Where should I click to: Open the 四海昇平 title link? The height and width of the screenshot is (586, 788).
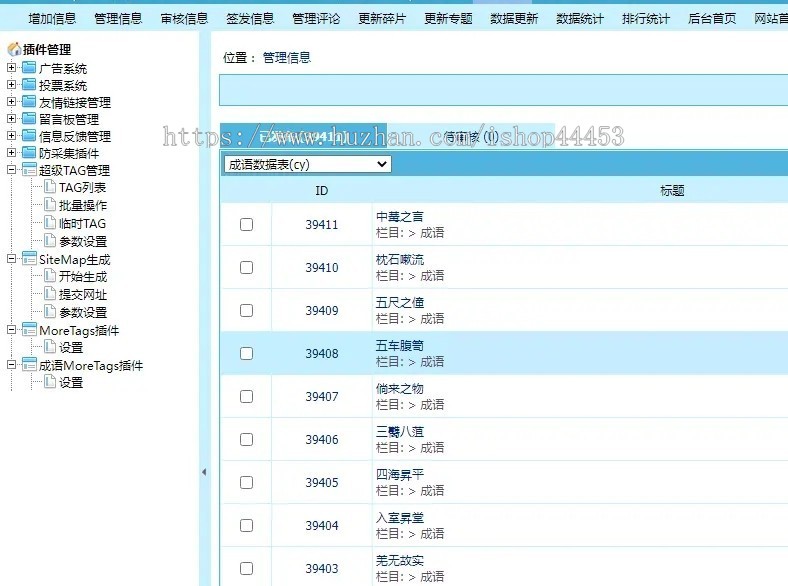[400, 474]
